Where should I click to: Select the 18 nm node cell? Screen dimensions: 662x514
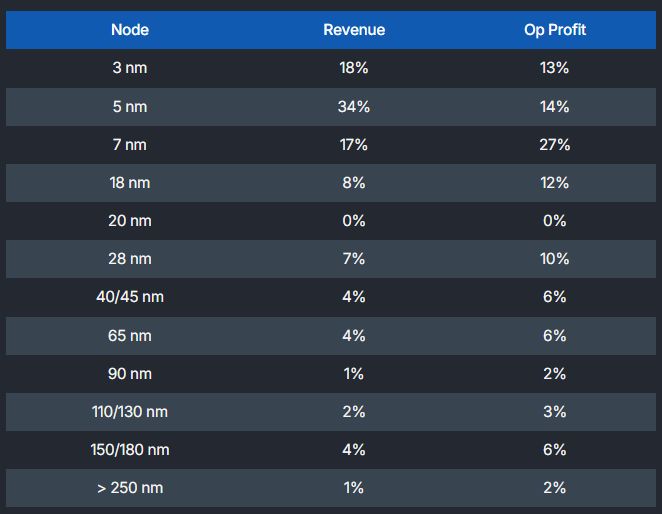click(130, 183)
